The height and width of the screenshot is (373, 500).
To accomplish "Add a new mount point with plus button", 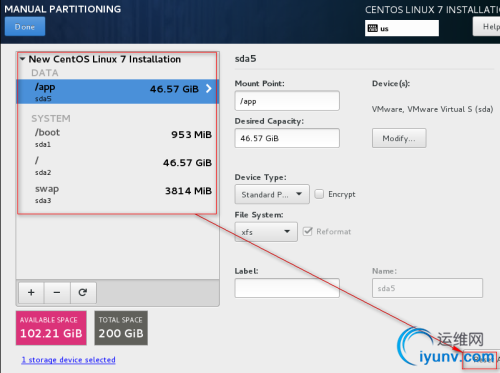I will click(31, 293).
